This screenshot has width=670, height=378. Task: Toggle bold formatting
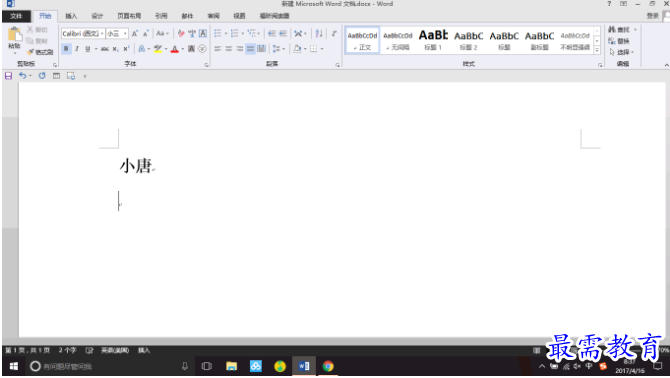pos(66,49)
